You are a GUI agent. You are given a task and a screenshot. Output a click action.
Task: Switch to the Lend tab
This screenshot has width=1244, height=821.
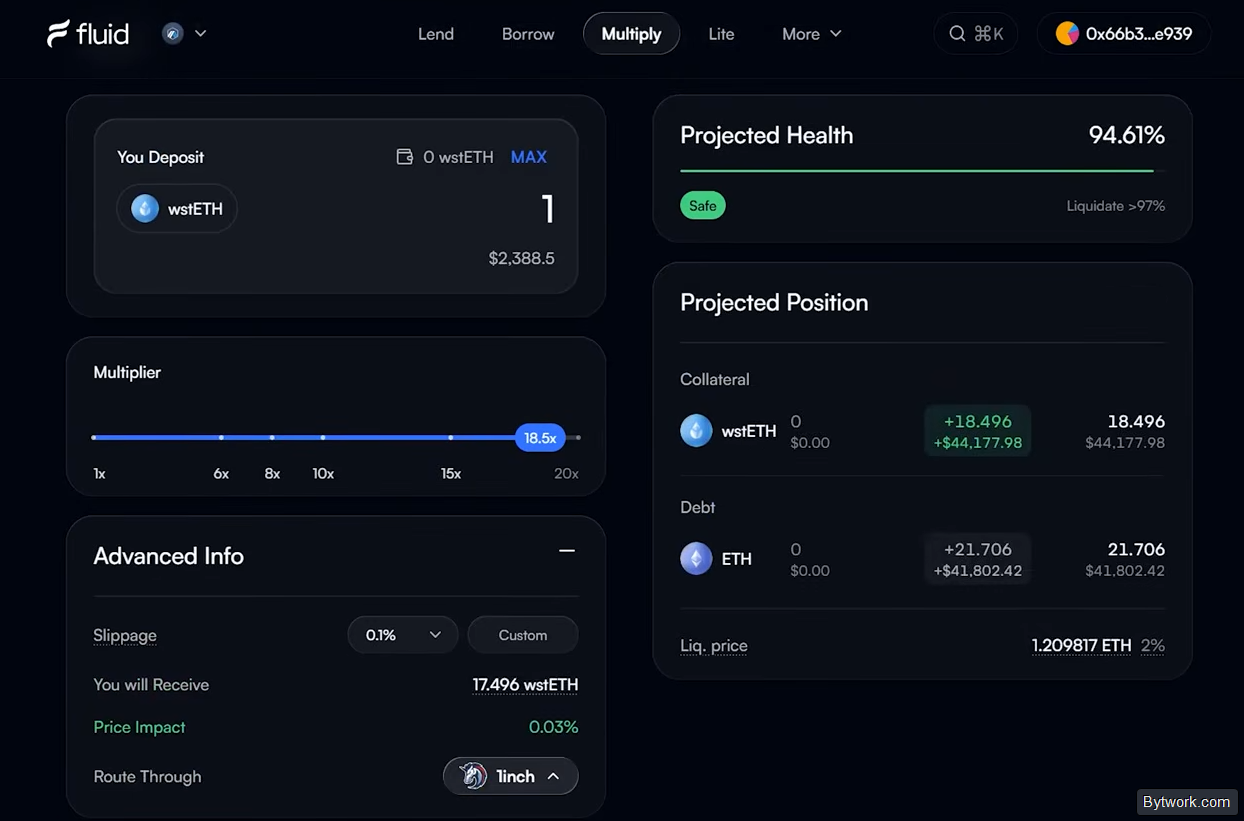tap(436, 34)
